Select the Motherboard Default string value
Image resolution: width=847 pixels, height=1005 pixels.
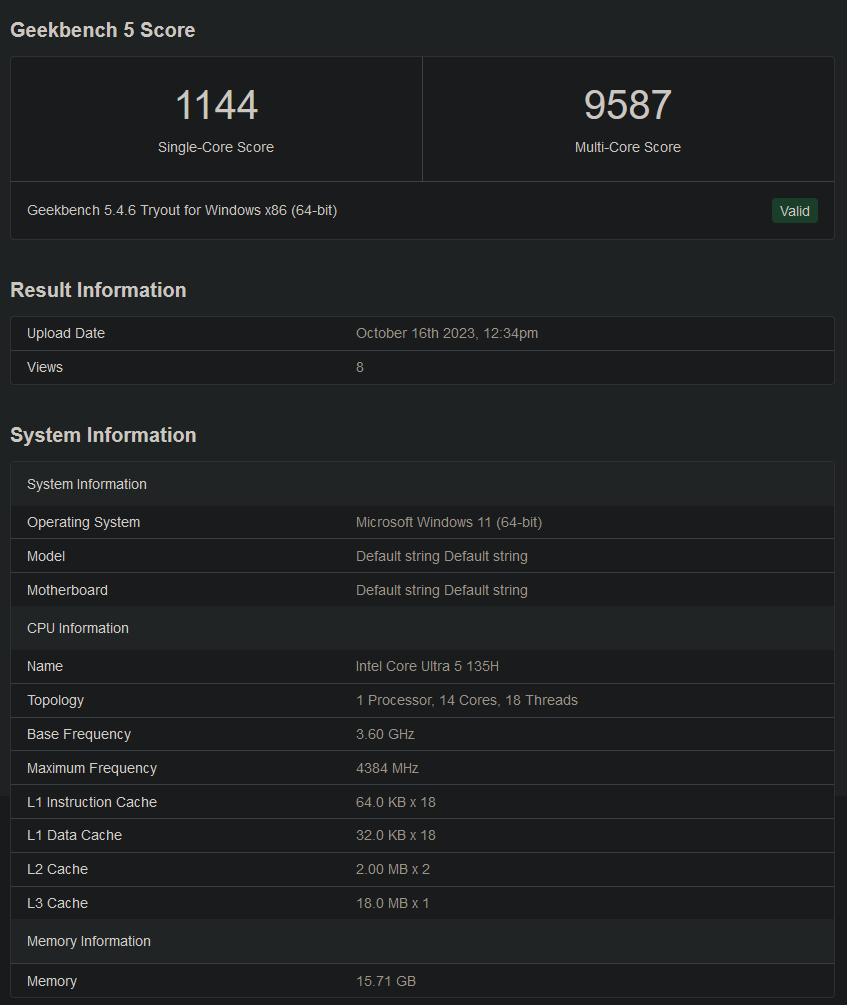pos(442,590)
